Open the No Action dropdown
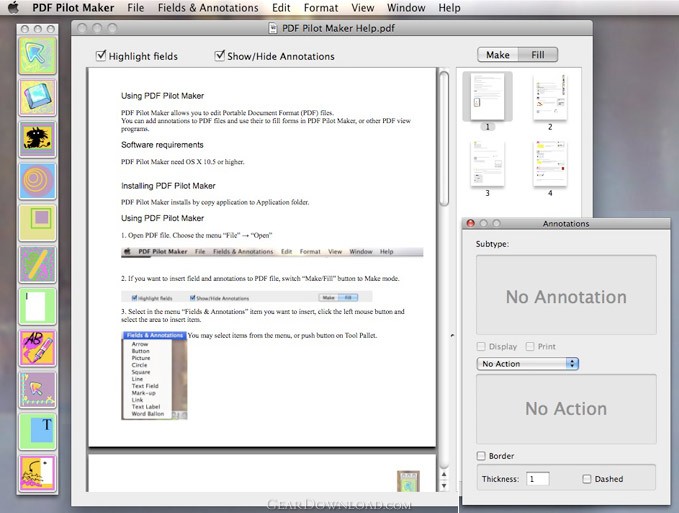This screenshot has width=679, height=513. 527,364
